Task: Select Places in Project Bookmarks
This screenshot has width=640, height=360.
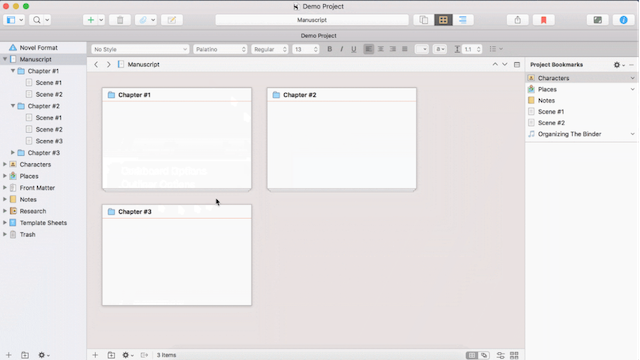Action: [582, 89]
